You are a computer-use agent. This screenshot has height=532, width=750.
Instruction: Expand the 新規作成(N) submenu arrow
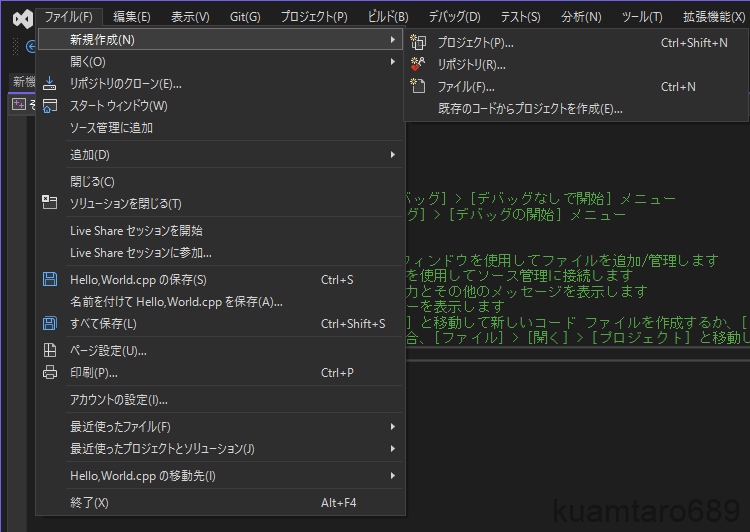pyautogui.click(x=393, y=40)
